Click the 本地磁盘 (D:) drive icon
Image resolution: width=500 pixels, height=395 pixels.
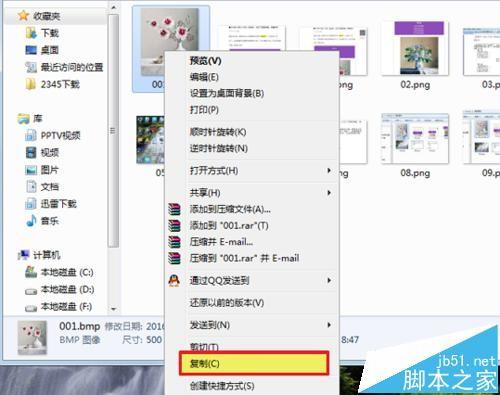click(x=31, y=291)
